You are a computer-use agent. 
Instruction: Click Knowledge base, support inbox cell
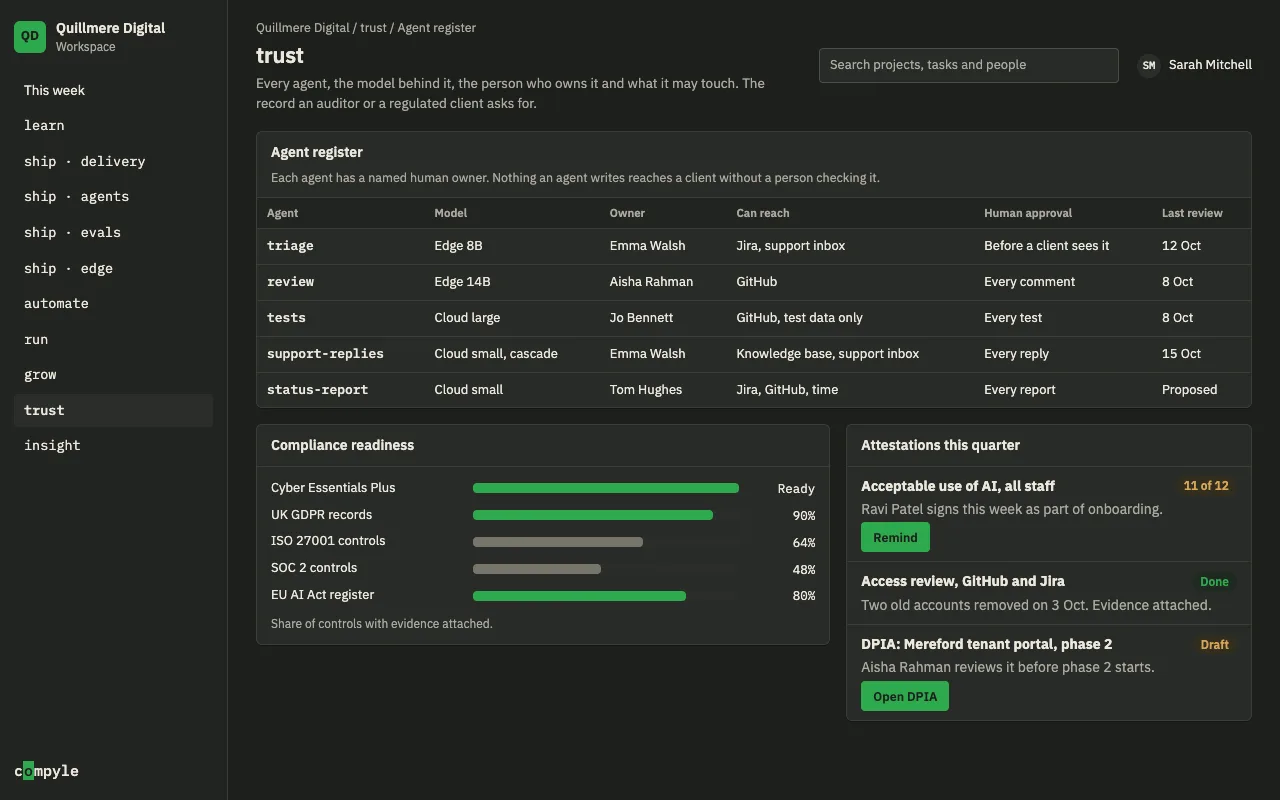click(x=827, y=354)
